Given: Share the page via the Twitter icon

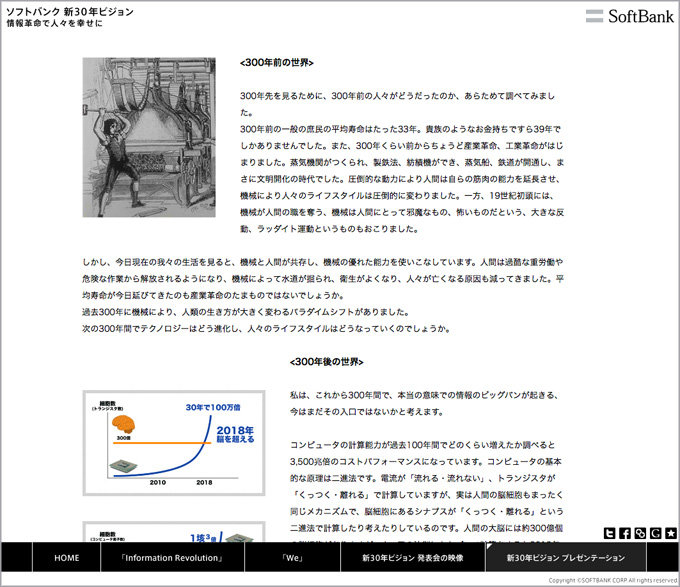Looking at the screenshot, I should tap(609, 533).
